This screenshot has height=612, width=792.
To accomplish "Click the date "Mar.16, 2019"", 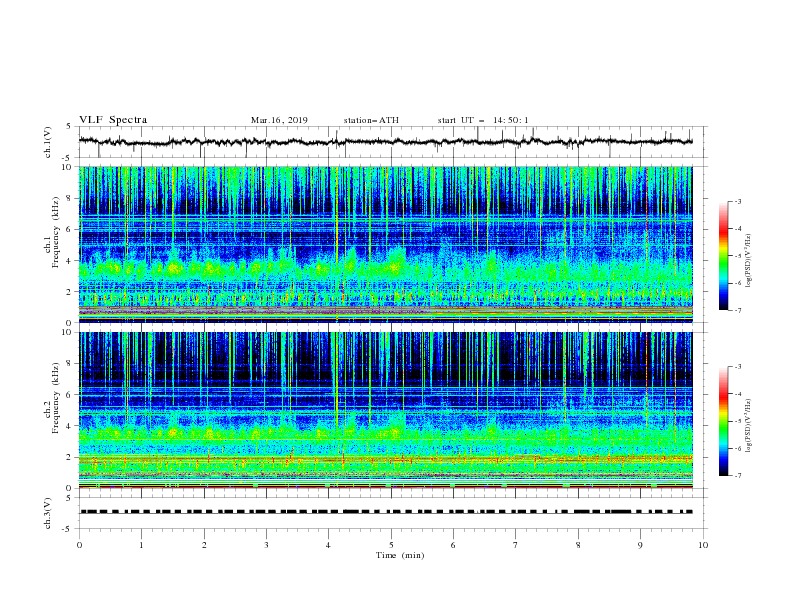I will (x=279, y=120).
